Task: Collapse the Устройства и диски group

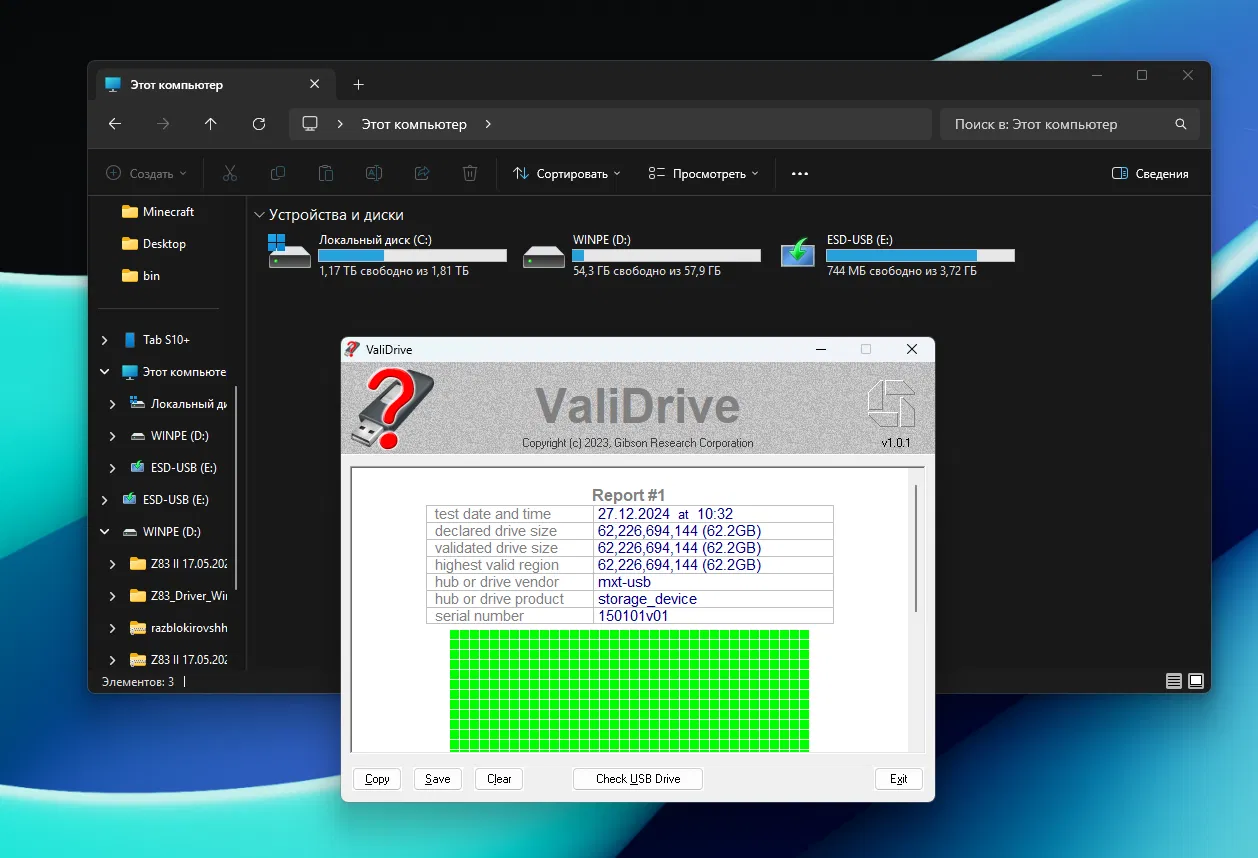Action: tap(259, 215)
